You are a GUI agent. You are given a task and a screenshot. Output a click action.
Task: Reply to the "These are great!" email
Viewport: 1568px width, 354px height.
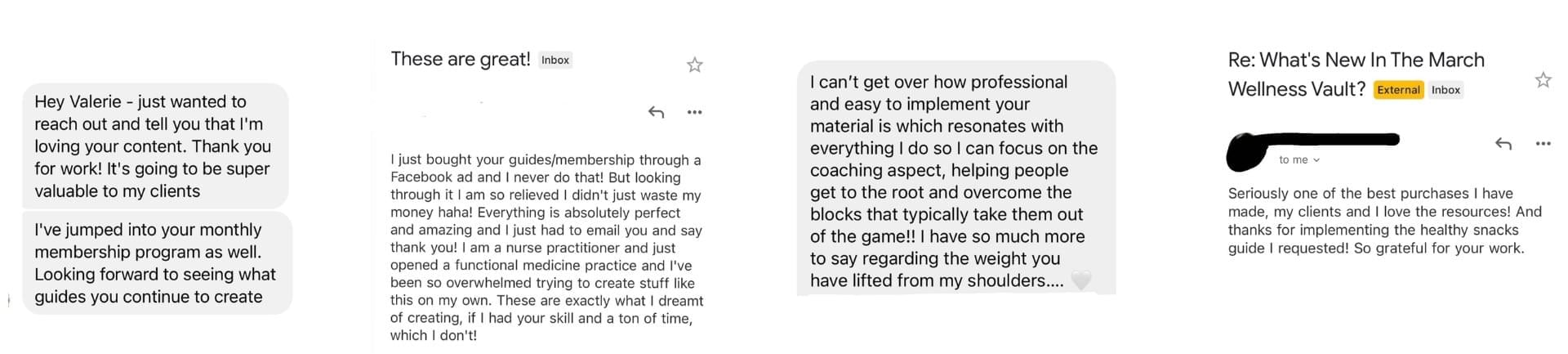[656, 112]
